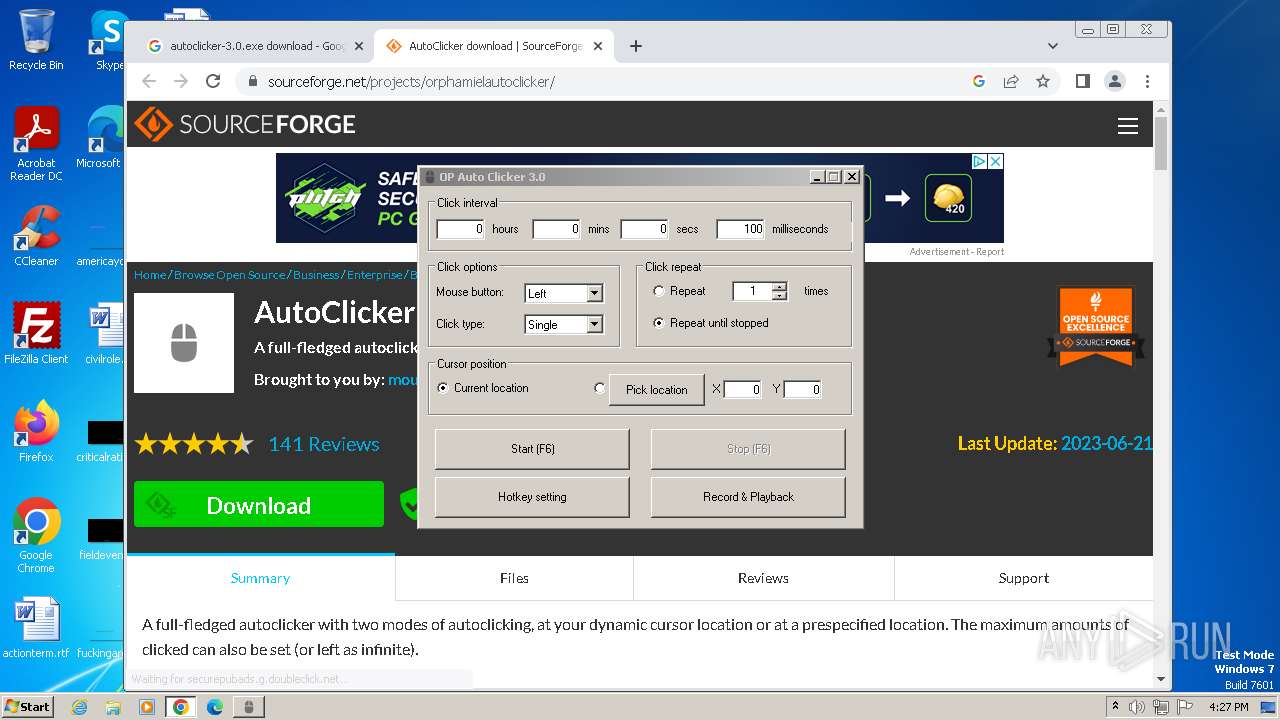The image size is (1280, 720).
Task: Close the AutoClicker SourceForge tab
Action: click(598, 46)
